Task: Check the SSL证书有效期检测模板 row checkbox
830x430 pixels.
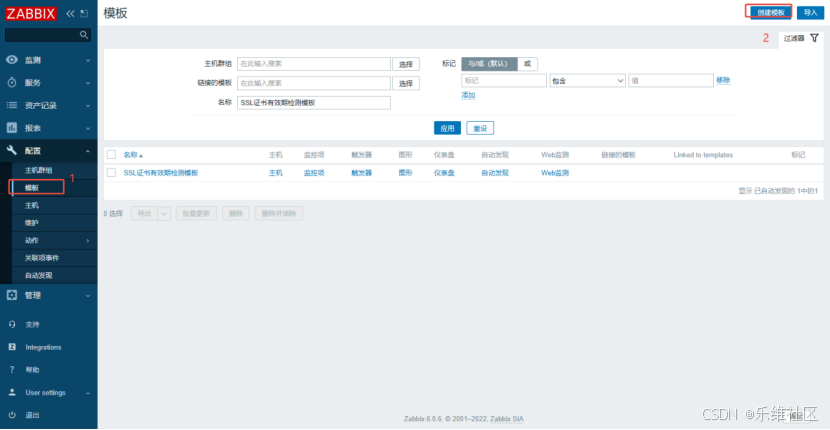Action: pyautogui.click(x=111, y=173)
